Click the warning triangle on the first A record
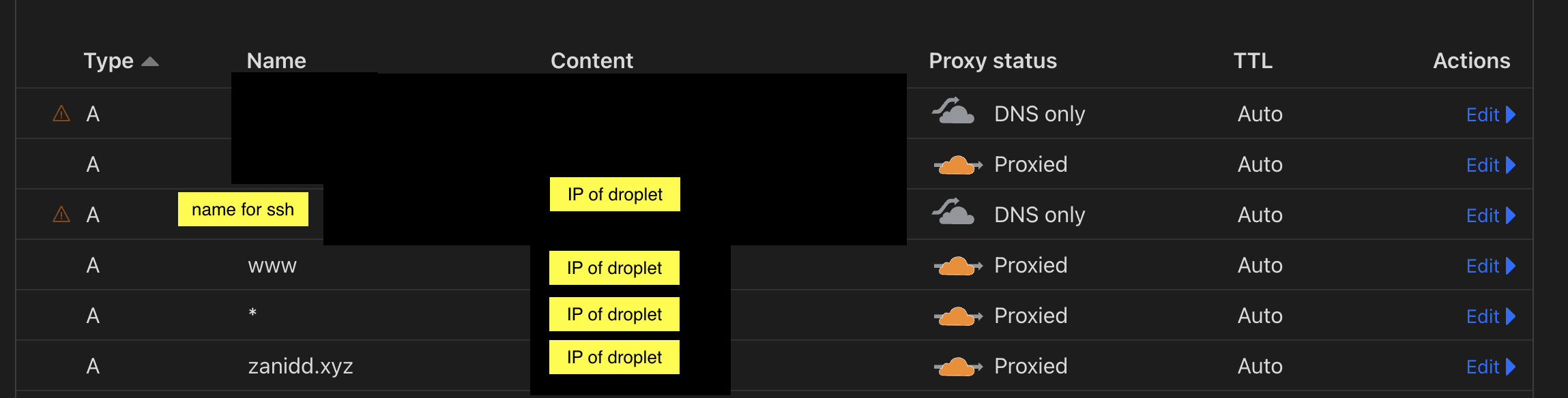1568x398 pixels. (x=61, y=113)
